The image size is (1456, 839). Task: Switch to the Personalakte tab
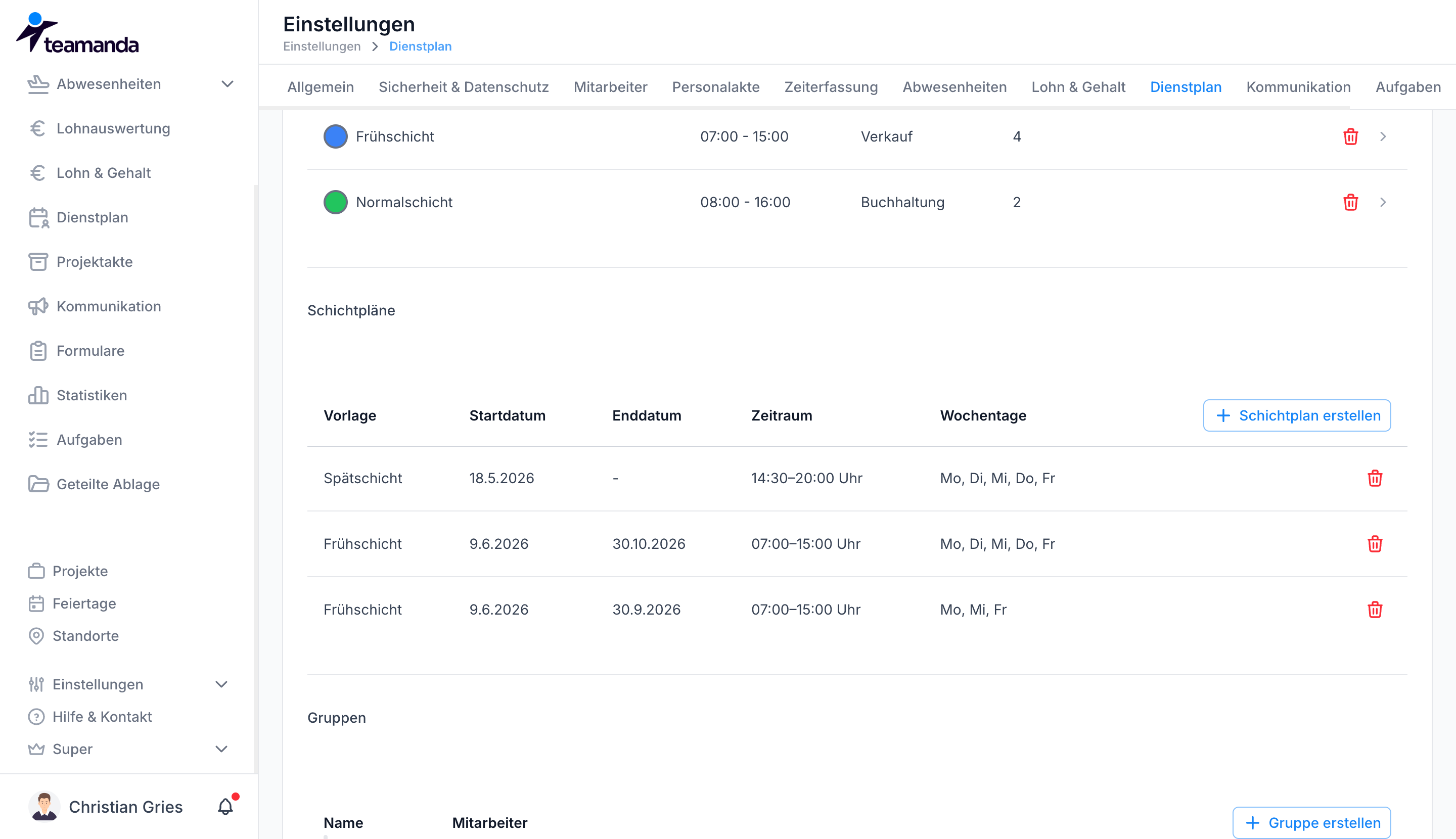716,87
